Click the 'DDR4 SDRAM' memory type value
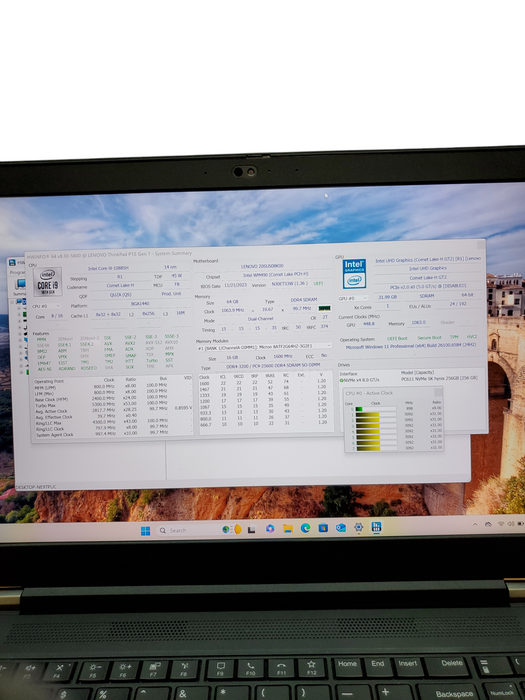Image resolution: width=525 pixels, height=700 pixels. (x=304, y=300)
